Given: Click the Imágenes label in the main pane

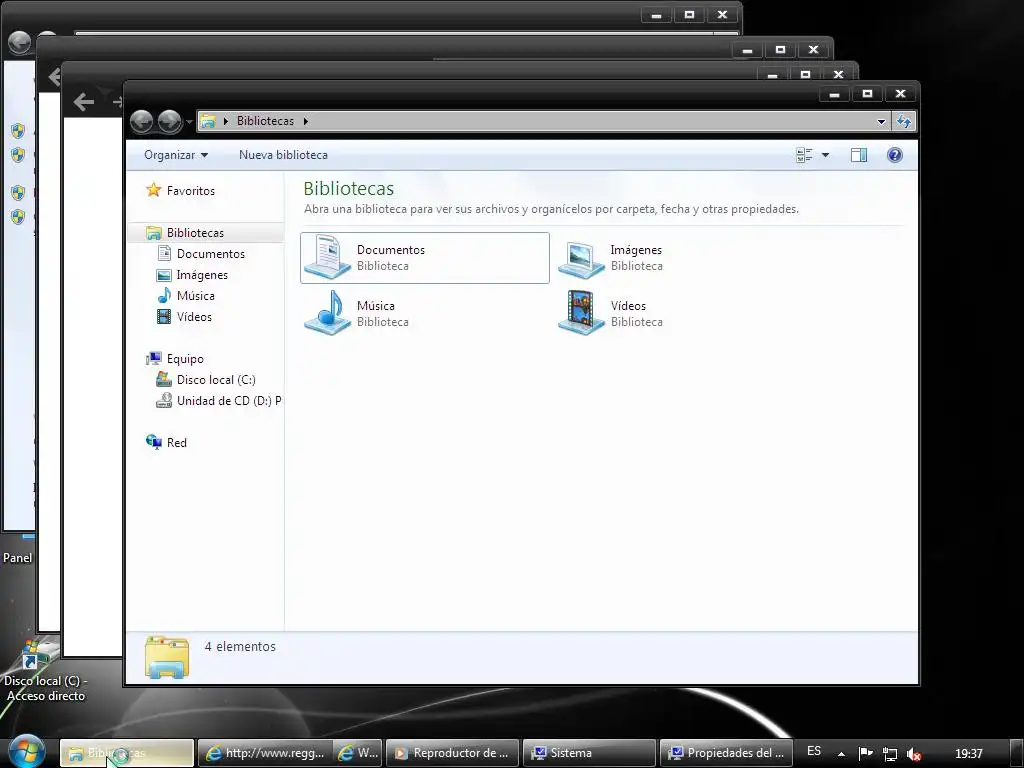Looking at the screenshot, I should (x=636, y=250).
